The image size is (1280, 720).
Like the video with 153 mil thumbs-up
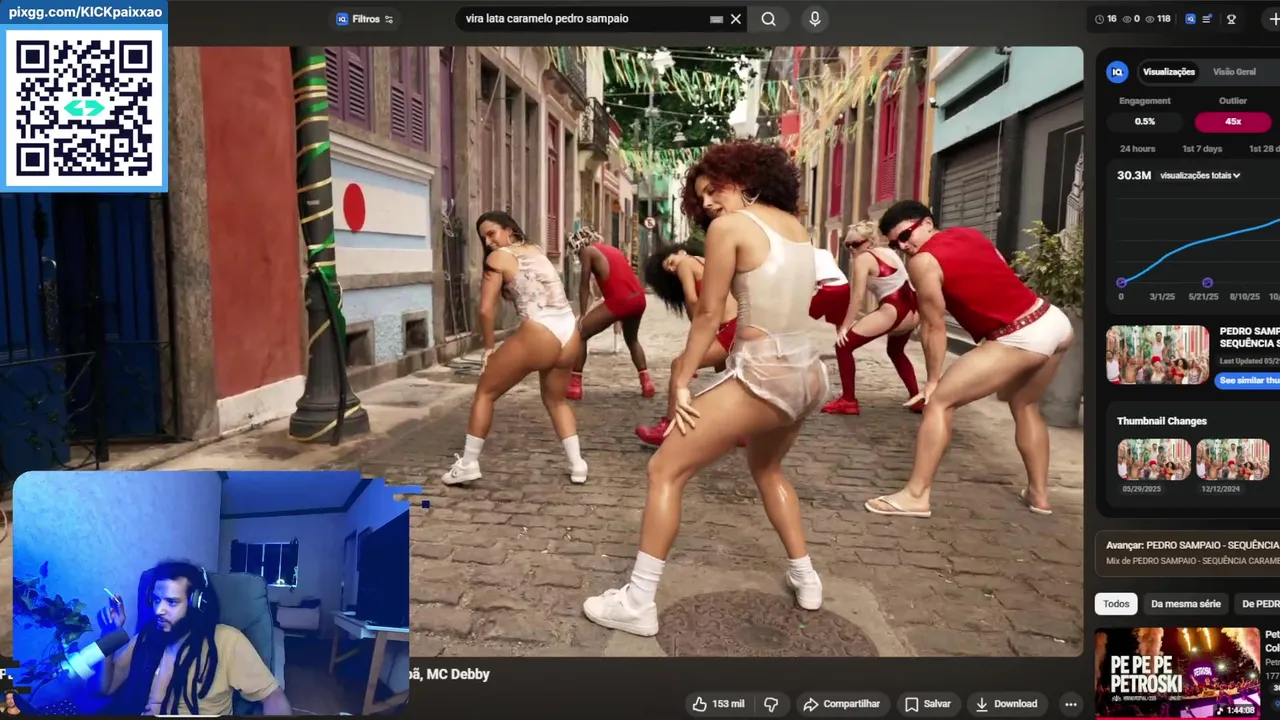(718, 704)
